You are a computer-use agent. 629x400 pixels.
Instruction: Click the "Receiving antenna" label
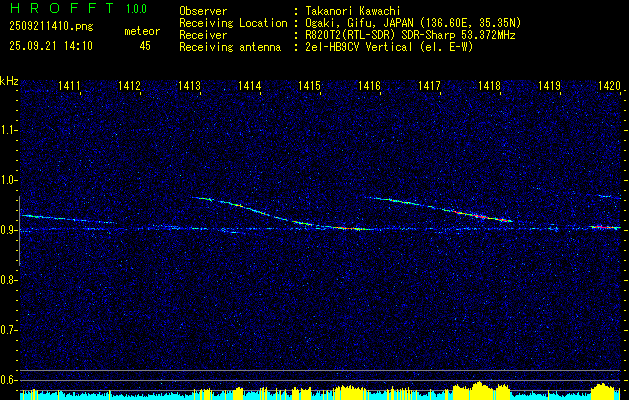[230, 47]
